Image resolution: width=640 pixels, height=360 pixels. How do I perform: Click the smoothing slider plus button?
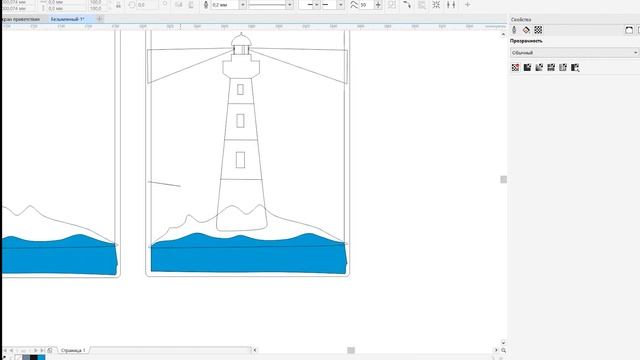coord(378,5)
